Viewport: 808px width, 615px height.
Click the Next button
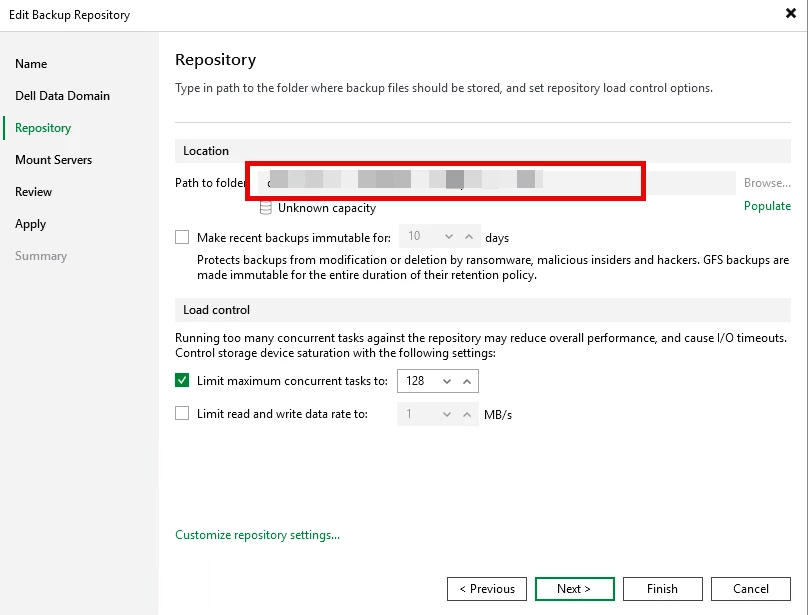coord(575,589)
